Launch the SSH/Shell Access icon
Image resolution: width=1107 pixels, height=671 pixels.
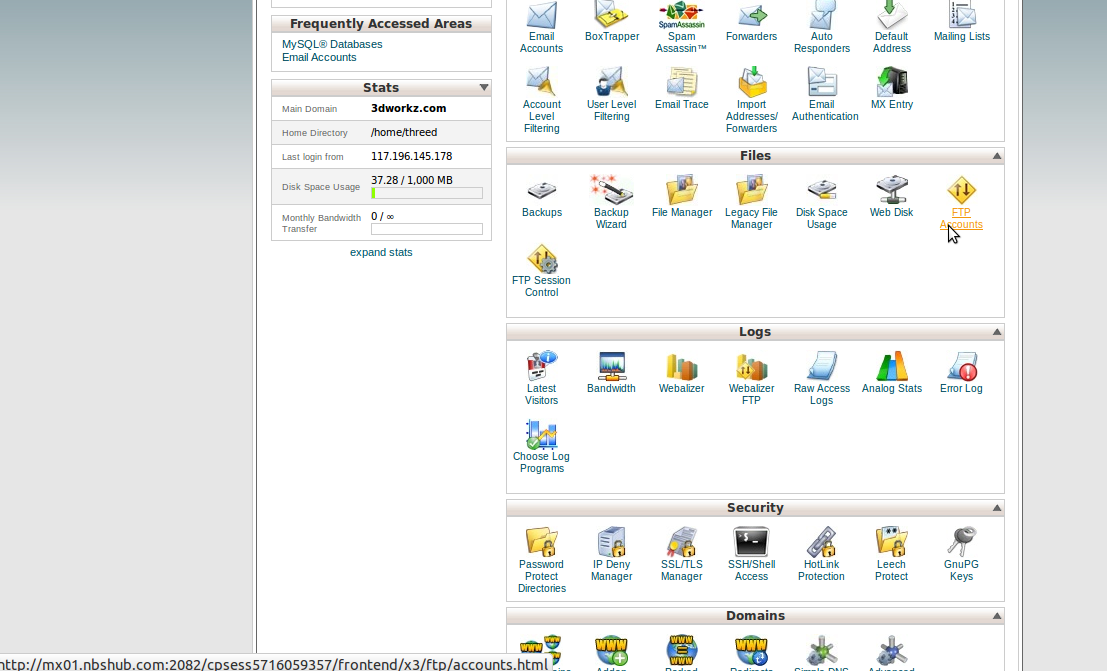pyautogui.click(x=751, y=542)
